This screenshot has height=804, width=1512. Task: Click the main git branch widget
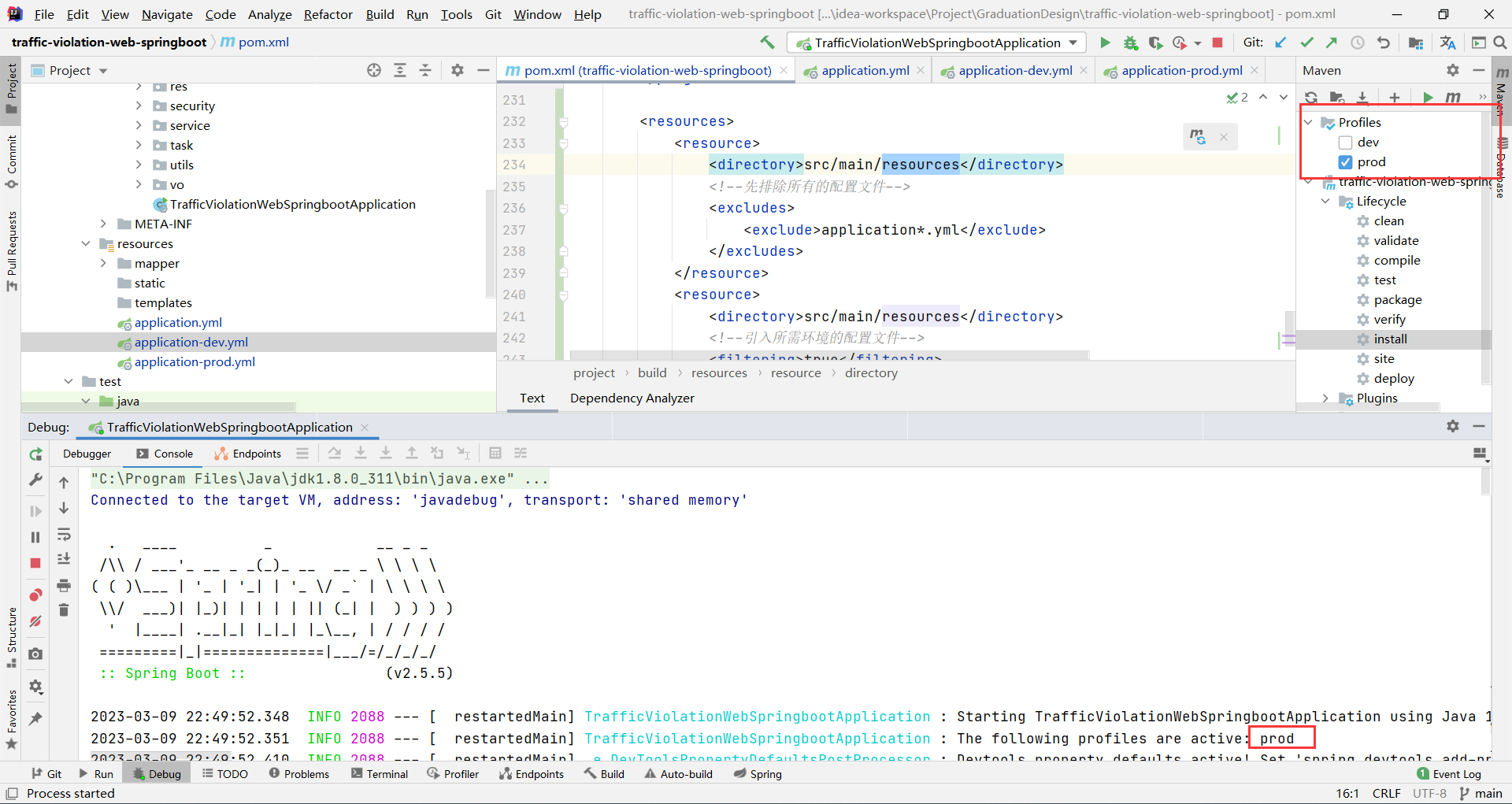[1480, 793]
